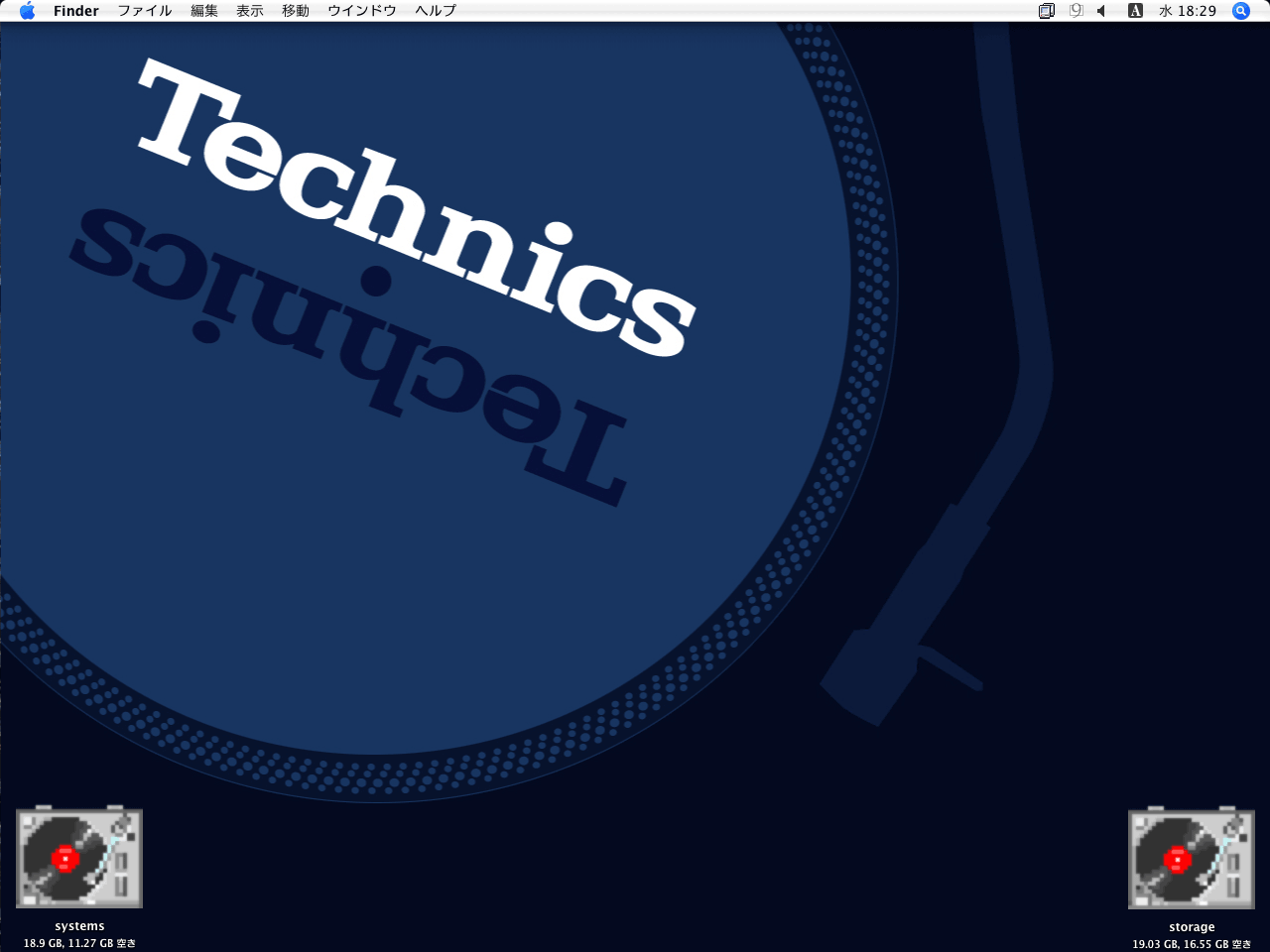Select the storage turntable drive icon
The height and width of the screenshot is (952, 1270).
click(1192, 858)
